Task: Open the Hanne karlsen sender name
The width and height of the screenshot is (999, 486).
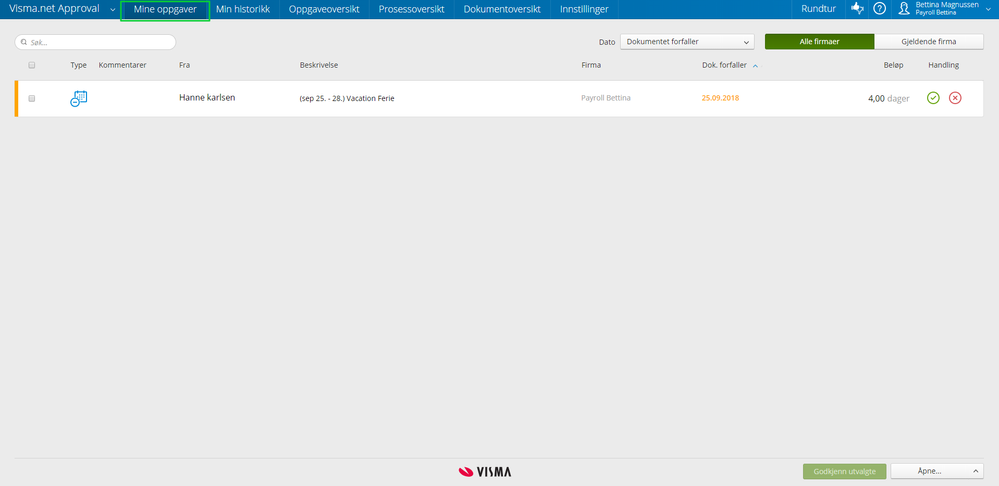Action: [x=208, y=97]
